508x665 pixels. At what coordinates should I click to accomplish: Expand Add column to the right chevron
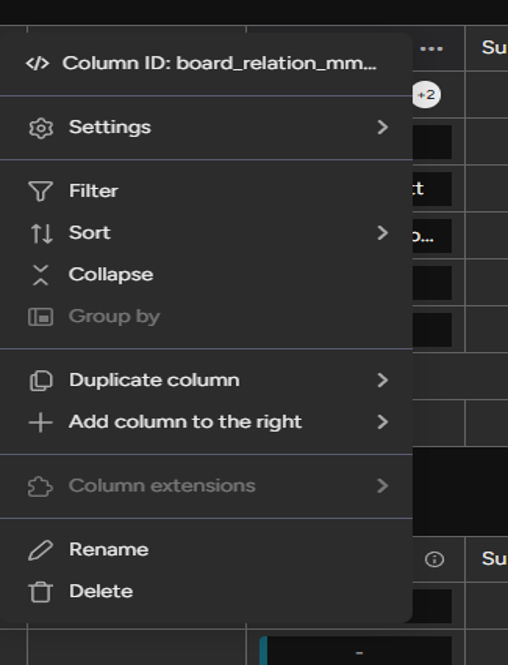pos(382,422)
